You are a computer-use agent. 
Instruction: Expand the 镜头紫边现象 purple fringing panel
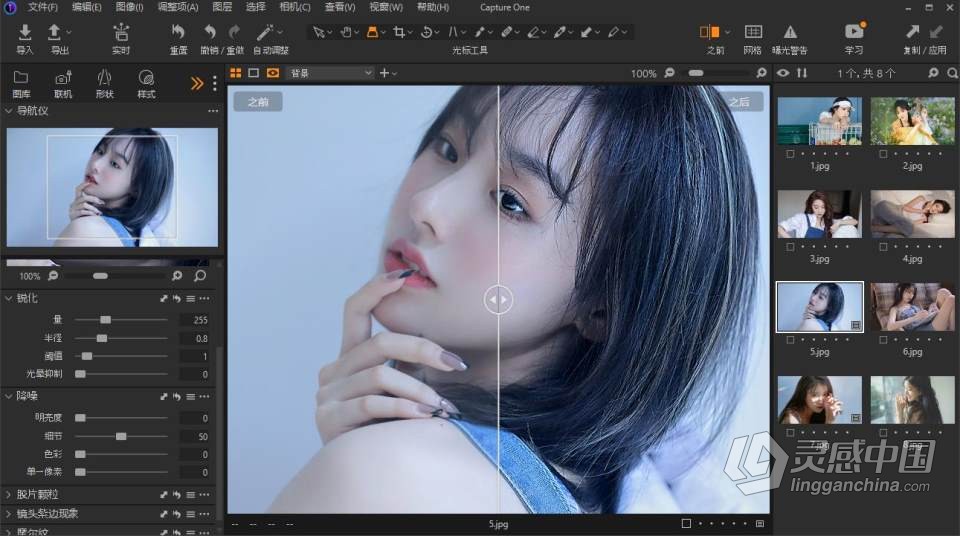point(9,513)
